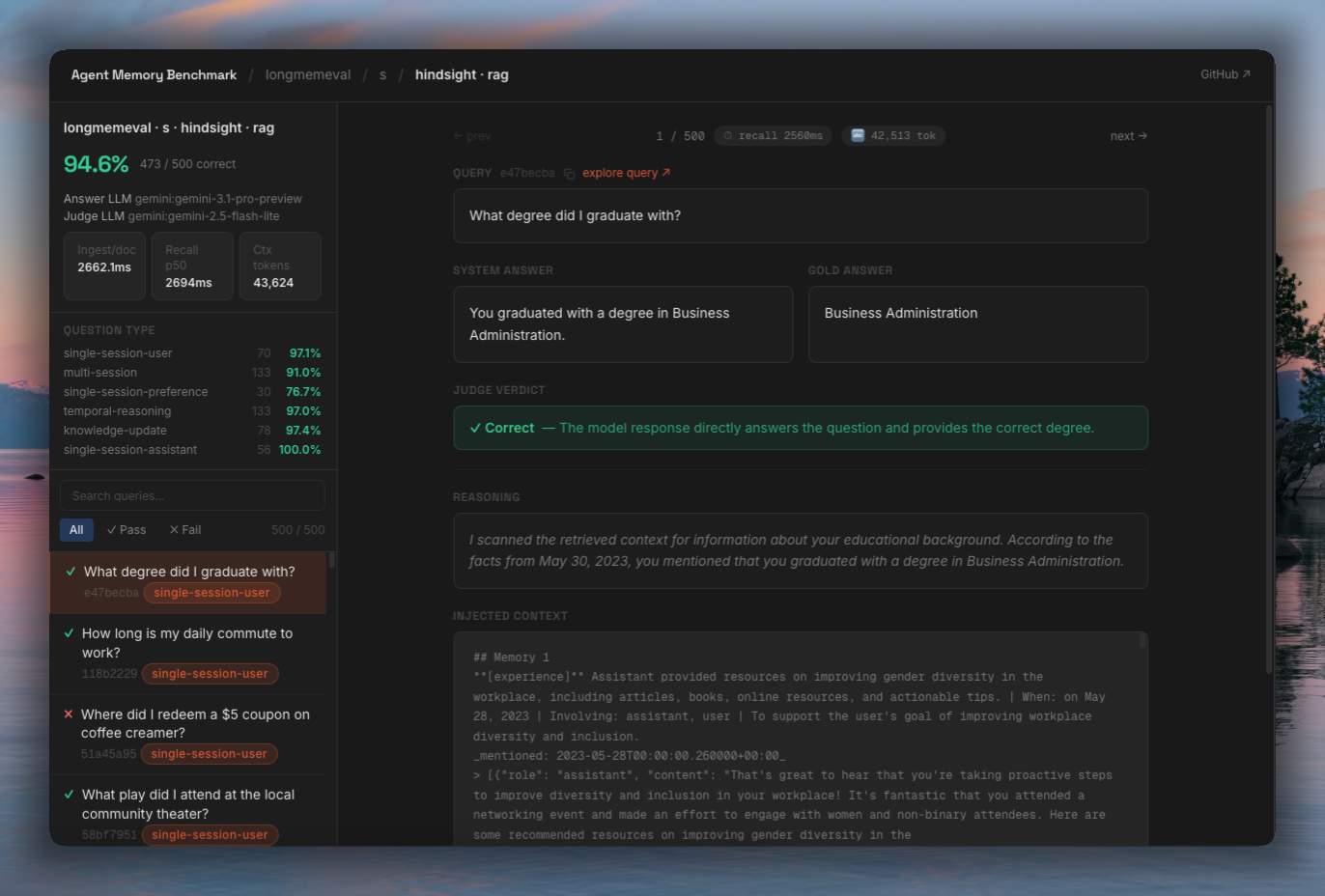Open the explore query link
The width and height of the screenshot is (1325, 896).
click(626, 173)
